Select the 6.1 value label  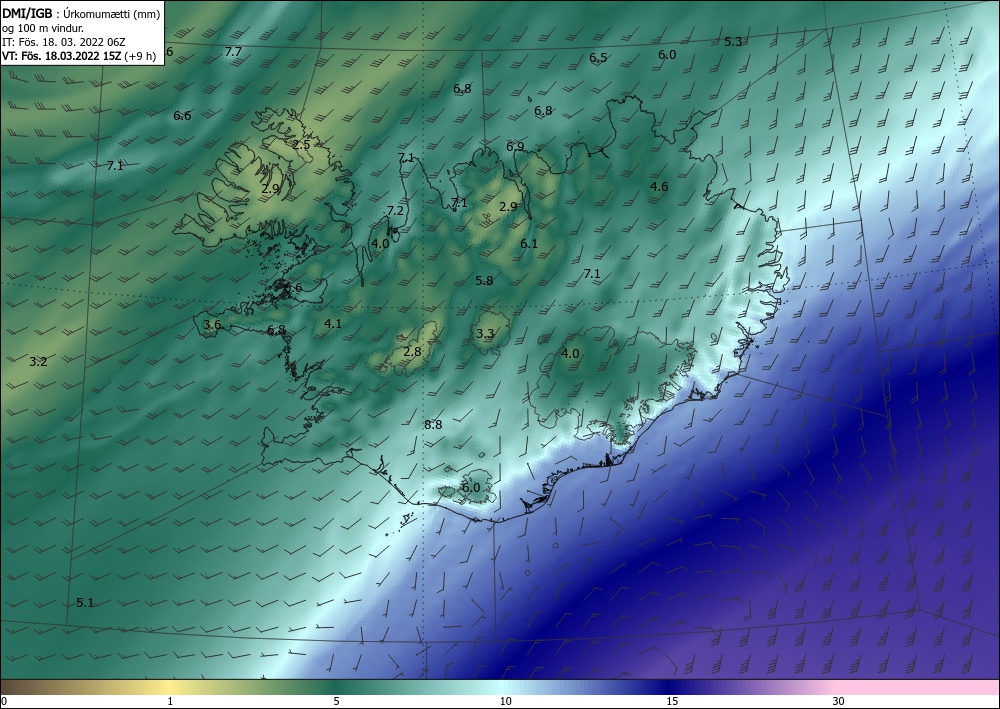tap(529, 244)
